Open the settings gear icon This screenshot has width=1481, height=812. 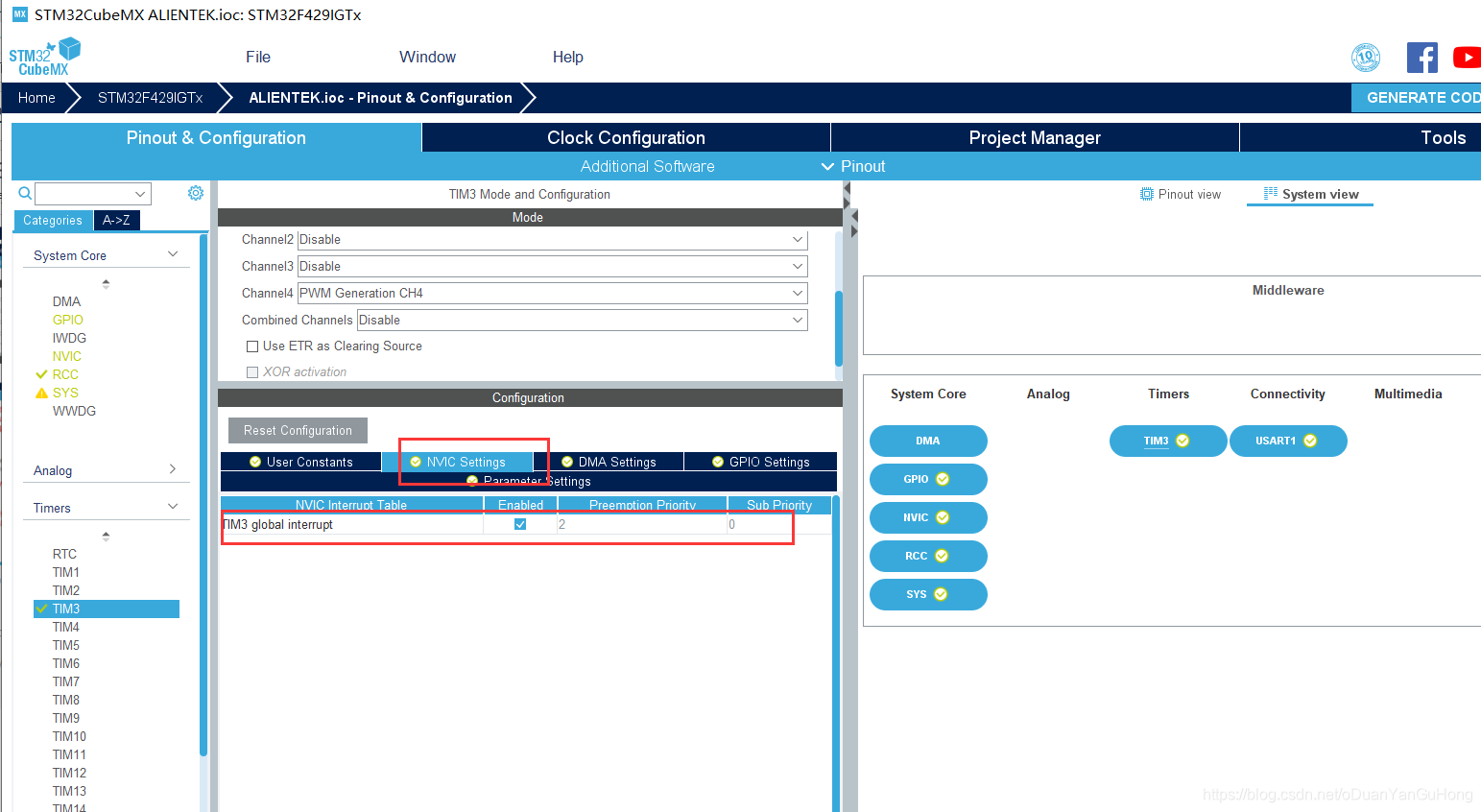[196, 193]
